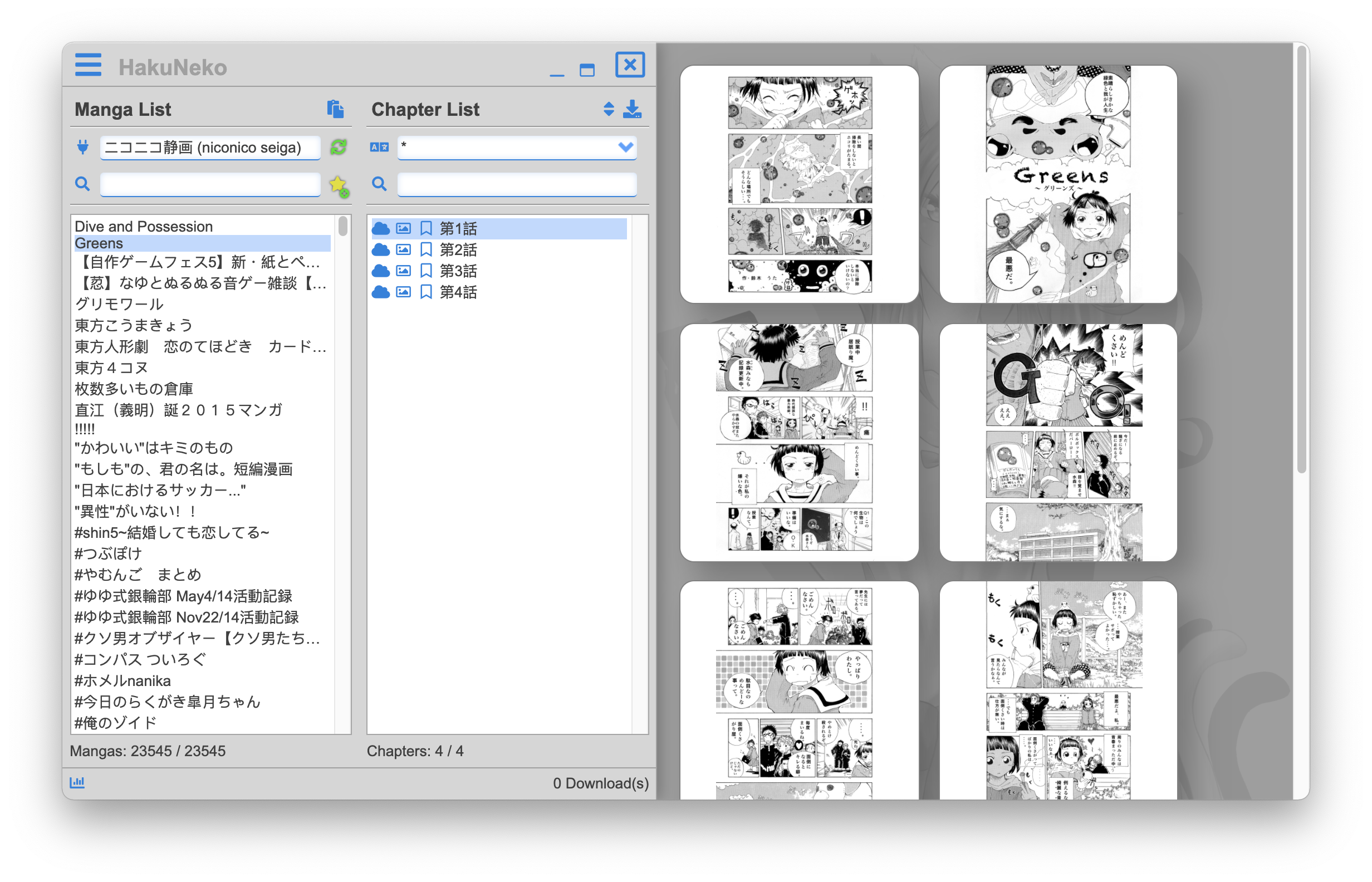Open the HakuNeko hamburger menu

point(87,65)
